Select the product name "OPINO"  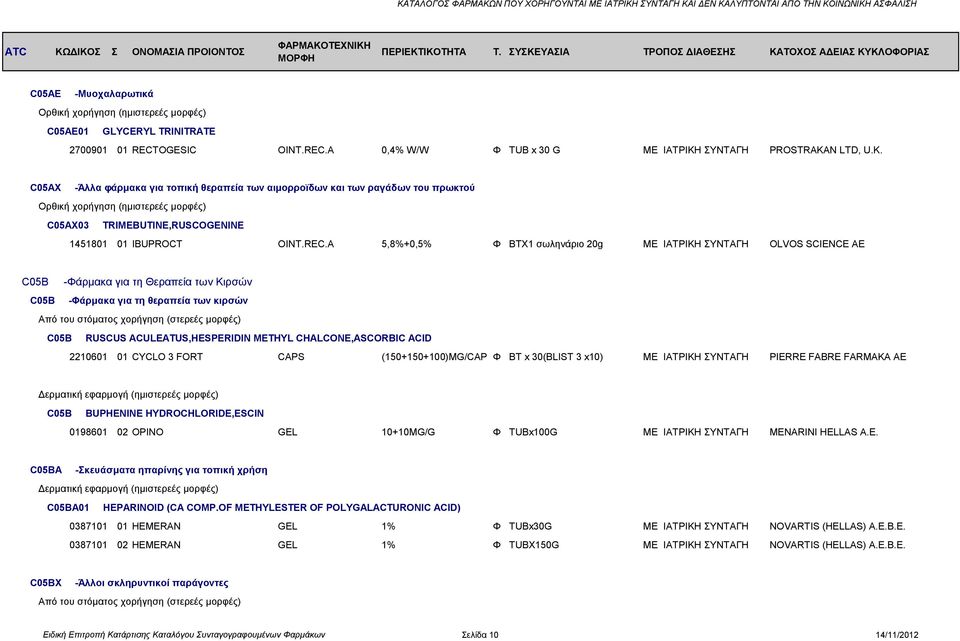(148, 432)
